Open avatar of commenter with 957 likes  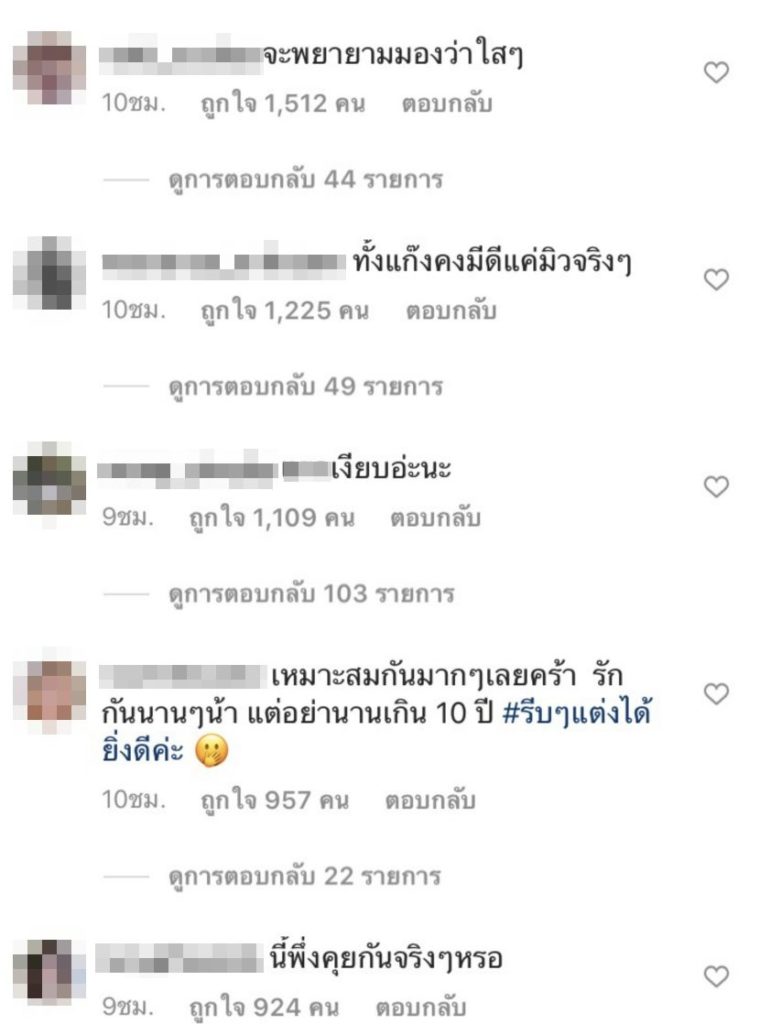click(x=50, y=691)
